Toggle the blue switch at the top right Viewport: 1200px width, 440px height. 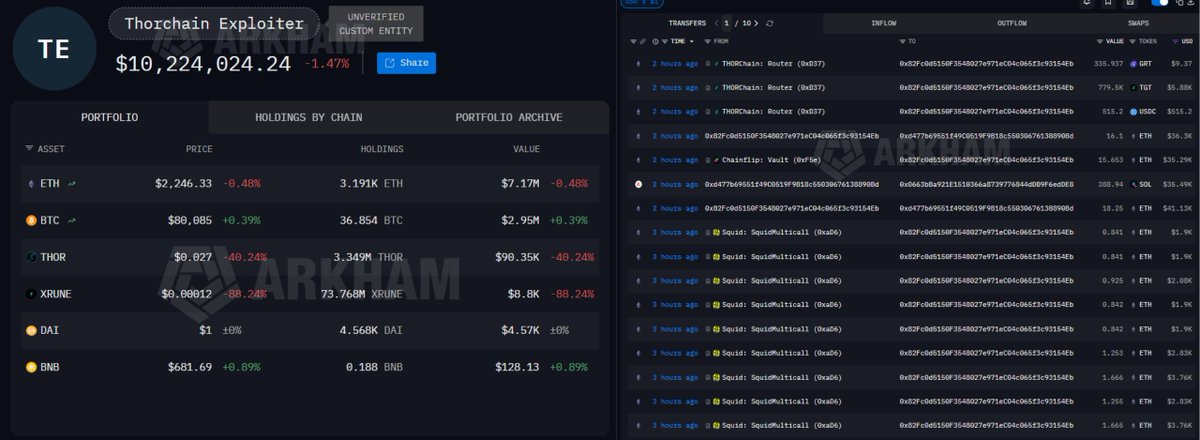point(1158,3)
